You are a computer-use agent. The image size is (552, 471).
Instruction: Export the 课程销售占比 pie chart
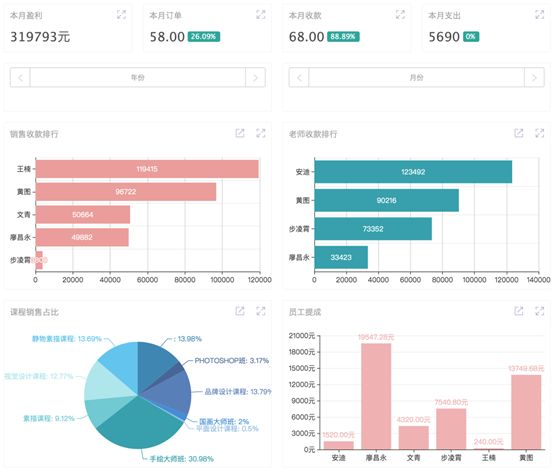(x=240, y=311)
